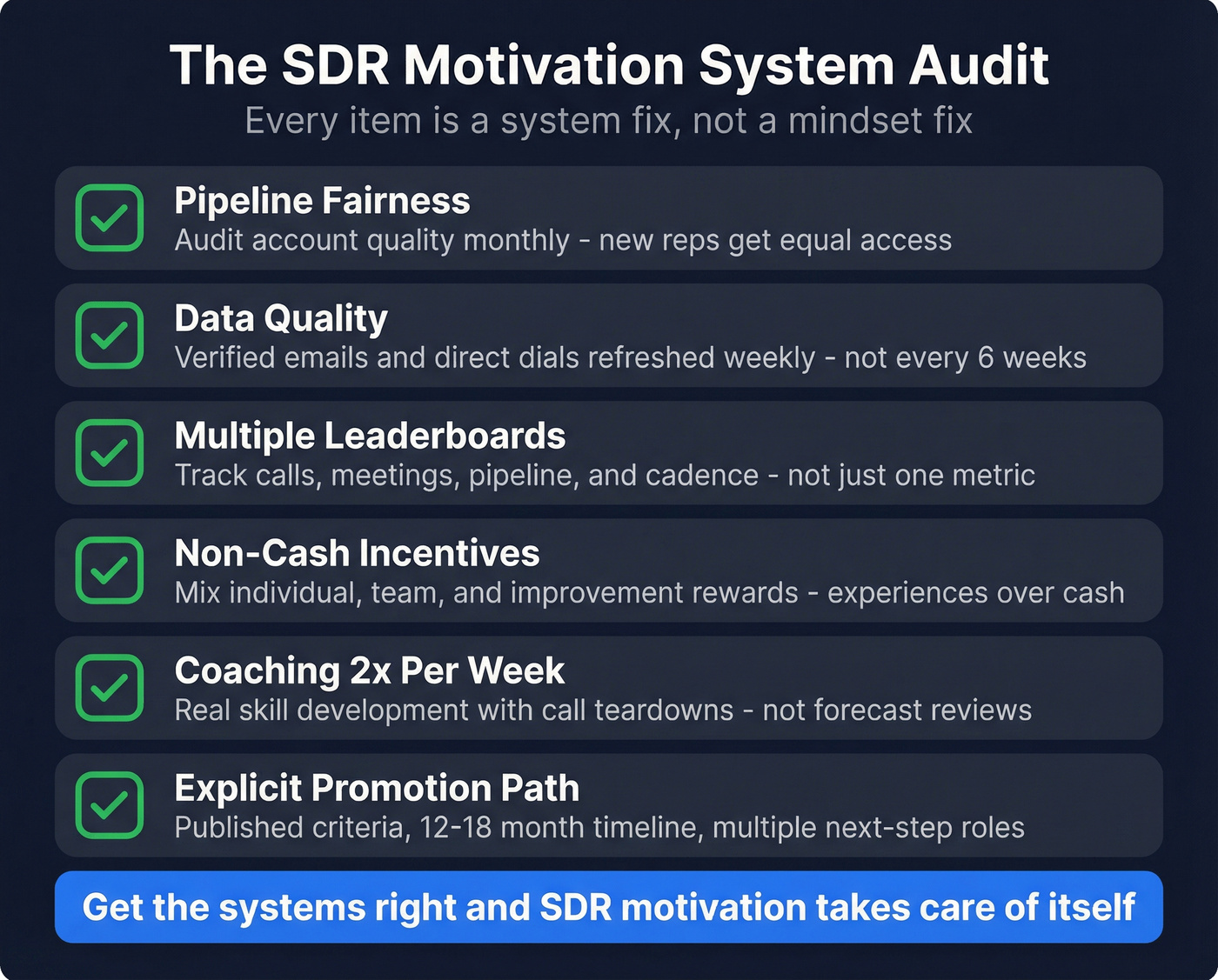Click the Explicit Promotion Path check icon
1218x980 pixels.
coord(110,805)
